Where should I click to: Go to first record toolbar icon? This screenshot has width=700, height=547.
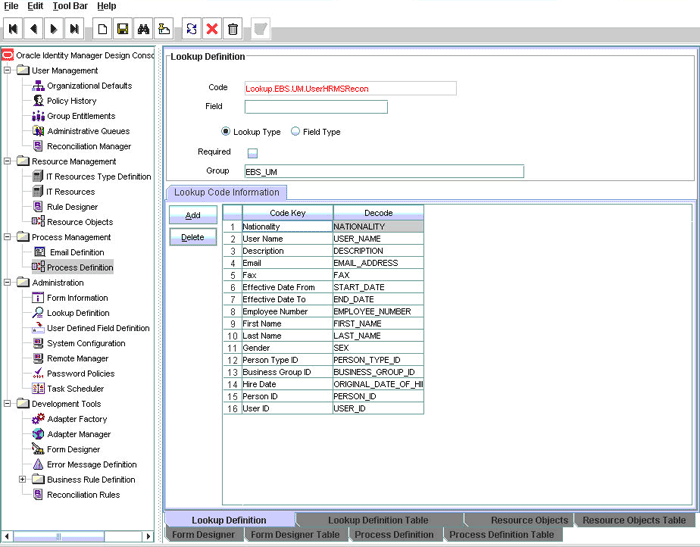13,29
